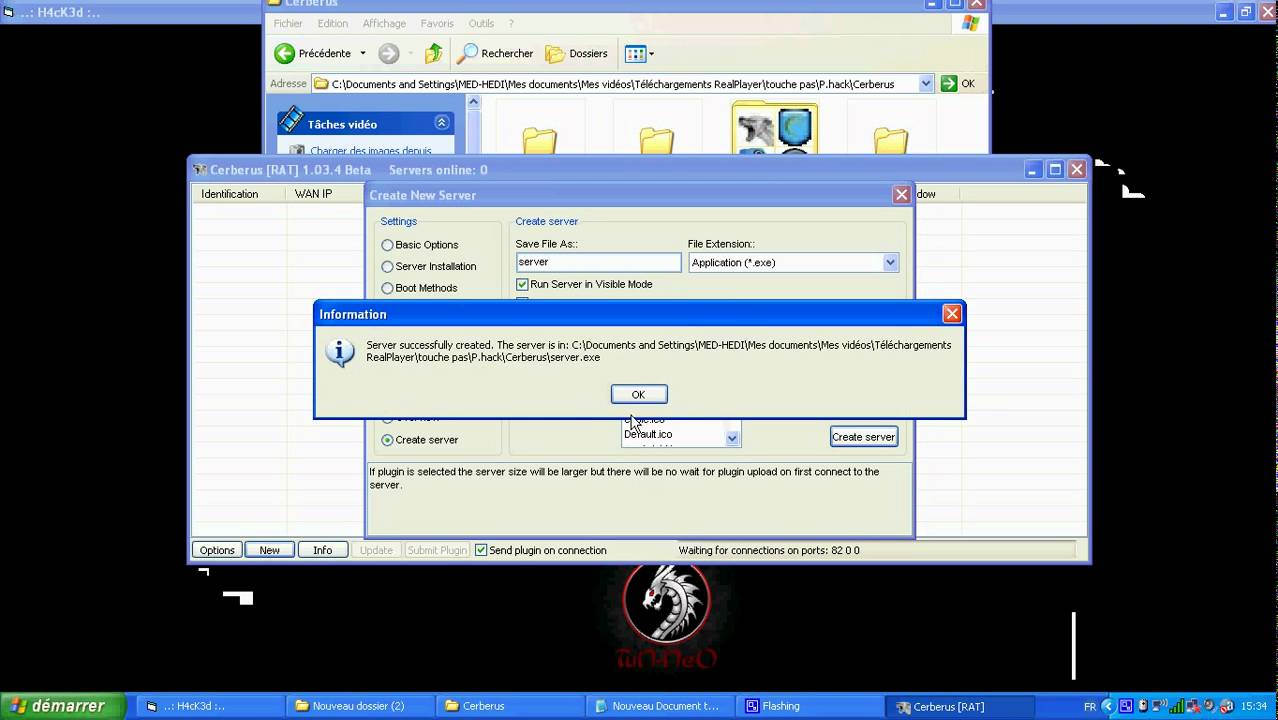Image resolution: width=1278 pixels, height=720 pixels.
Task: Select Default.ico in the icon list
Action: pos(648,434)
